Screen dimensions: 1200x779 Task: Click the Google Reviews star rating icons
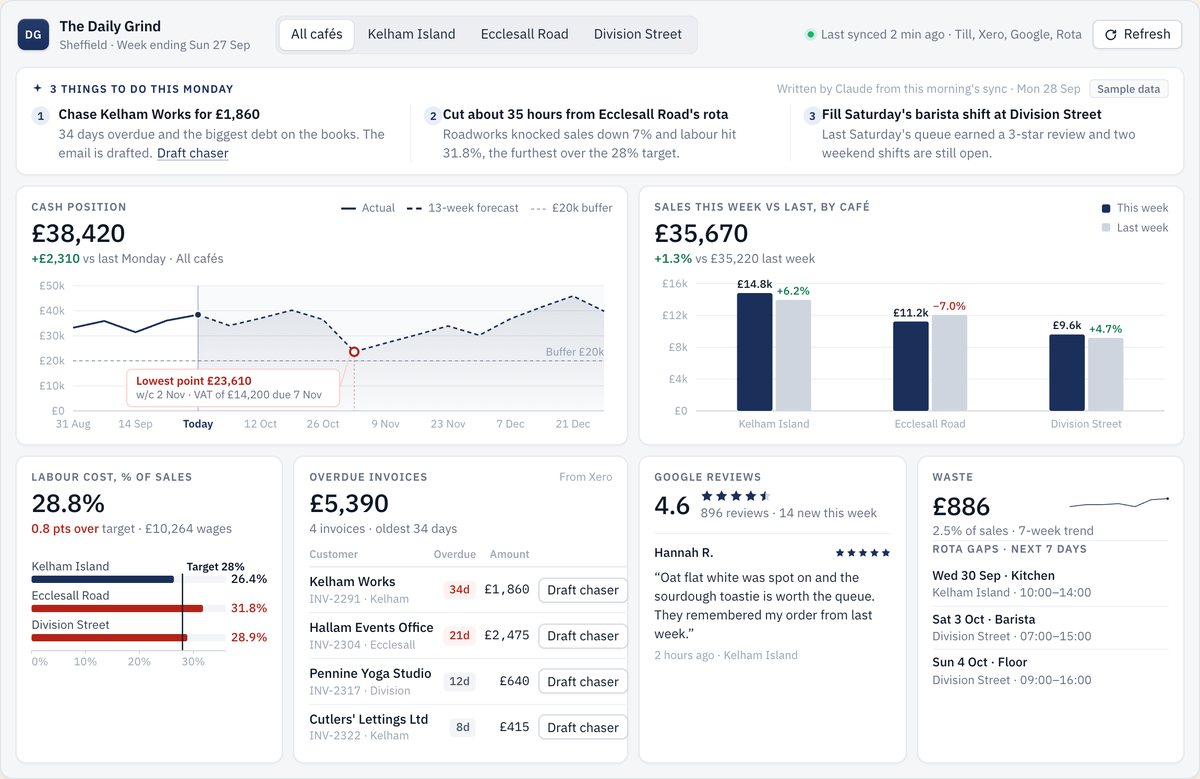(736, 495)
